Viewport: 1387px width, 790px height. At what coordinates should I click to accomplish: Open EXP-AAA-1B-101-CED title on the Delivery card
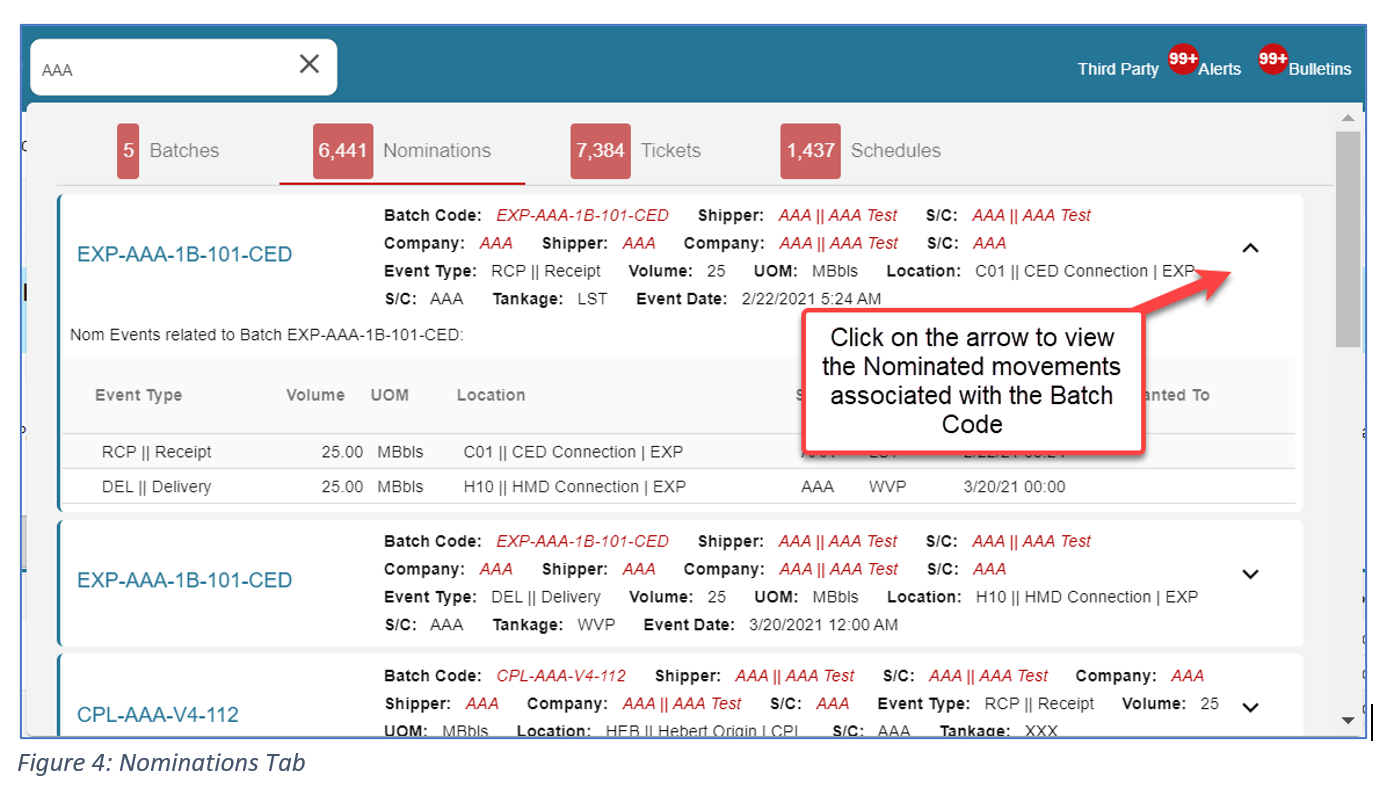coord(185,581)
